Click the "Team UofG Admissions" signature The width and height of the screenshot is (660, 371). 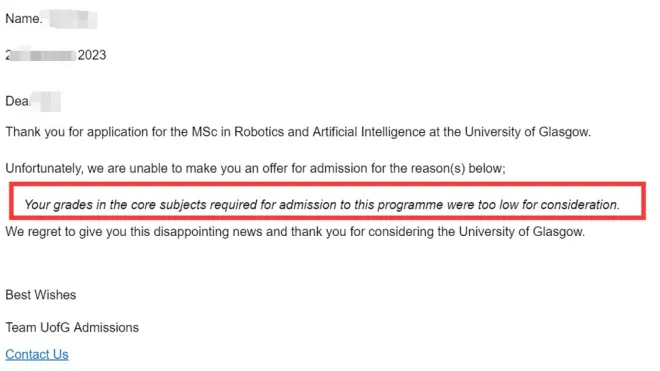click(x=72, y=327)
